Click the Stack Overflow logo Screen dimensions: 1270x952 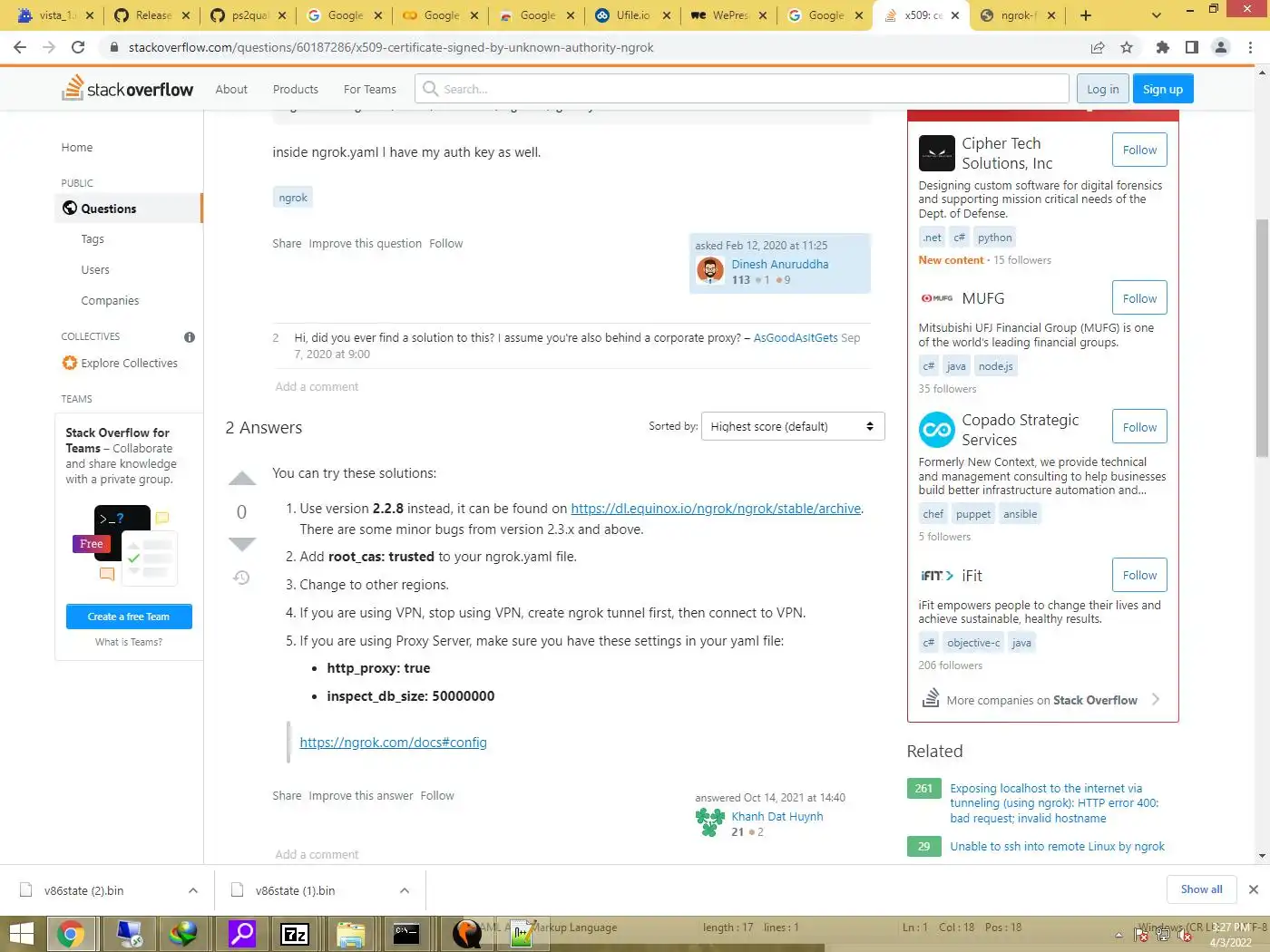point(127,89)
